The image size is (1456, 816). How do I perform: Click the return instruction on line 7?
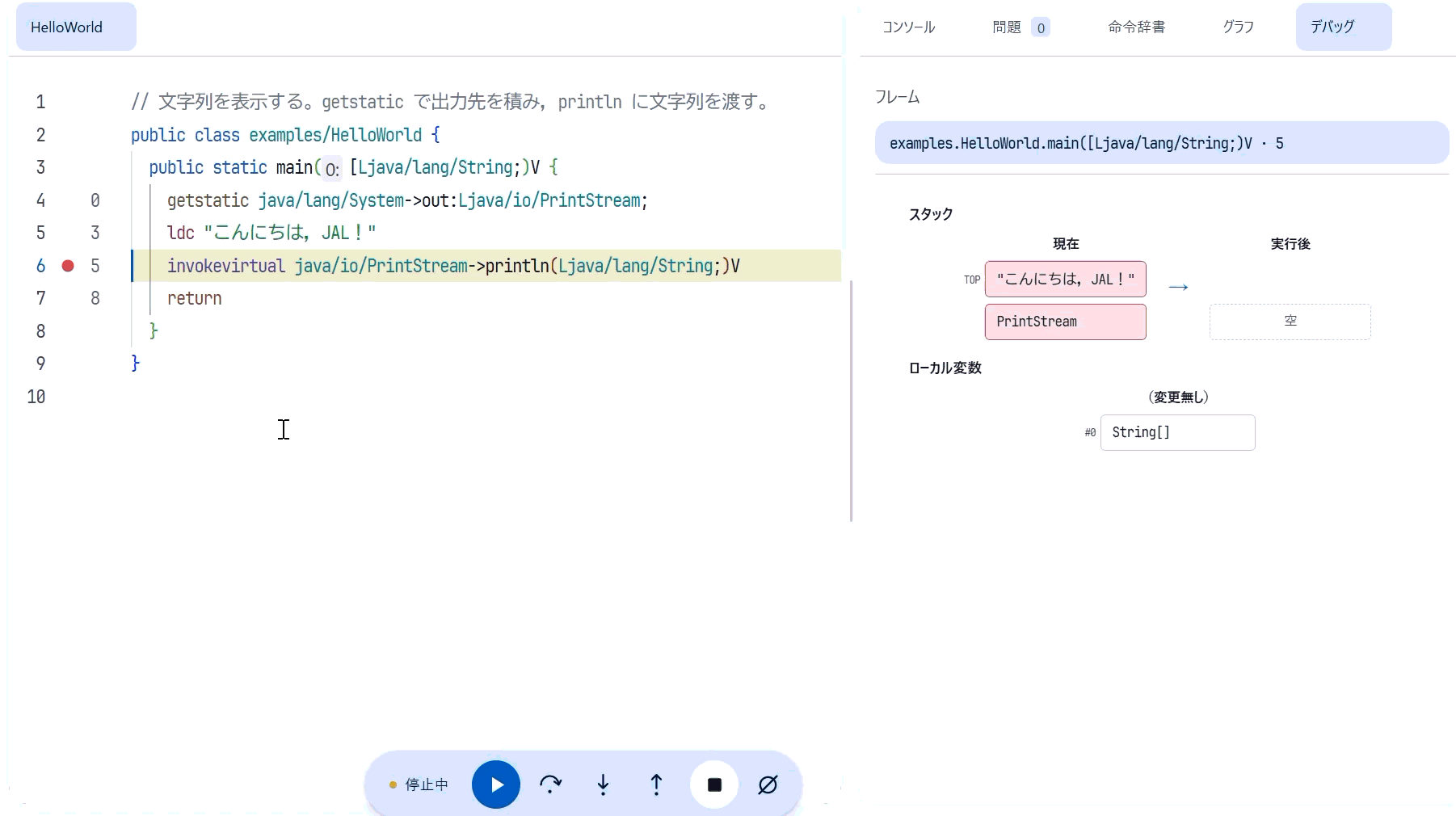tap(195, 298)
